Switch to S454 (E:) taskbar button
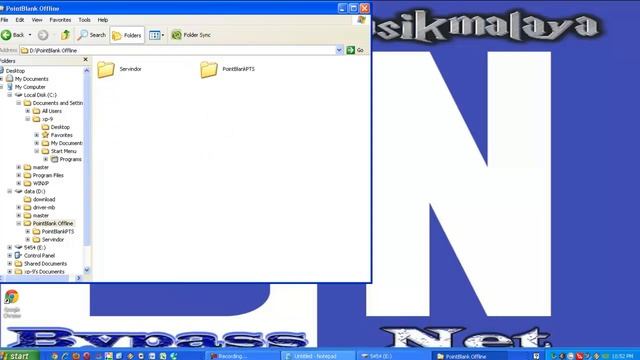The image size is (640, 360). (393, 356)
